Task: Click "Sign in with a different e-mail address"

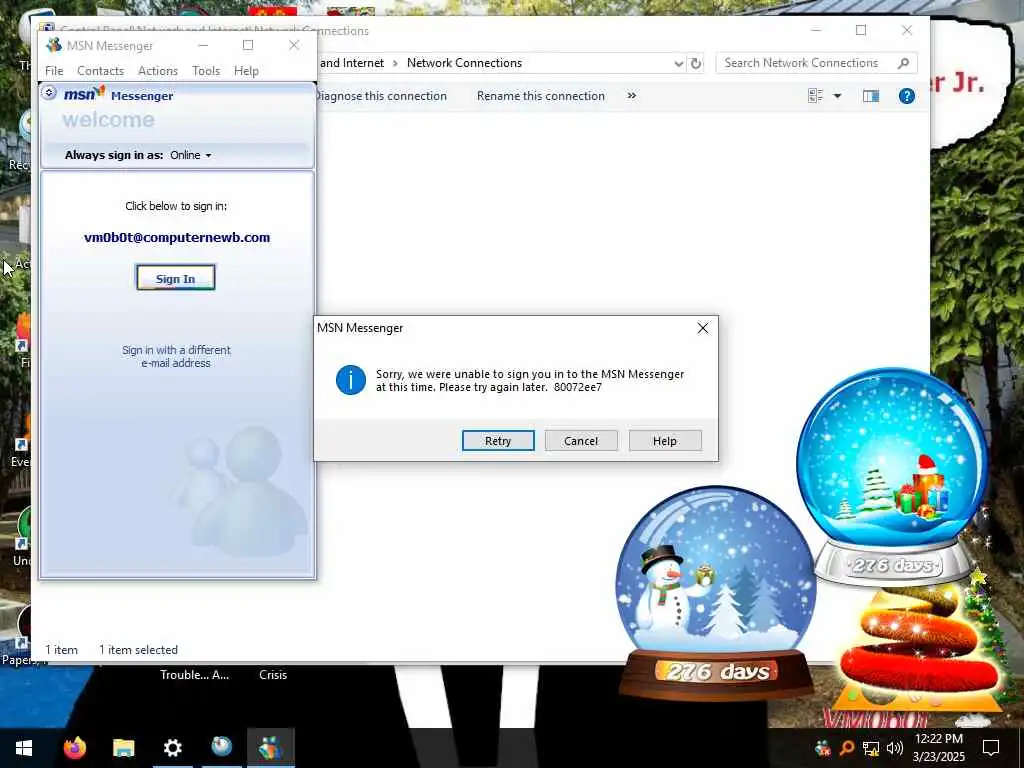Action: [x=176, y=357]
